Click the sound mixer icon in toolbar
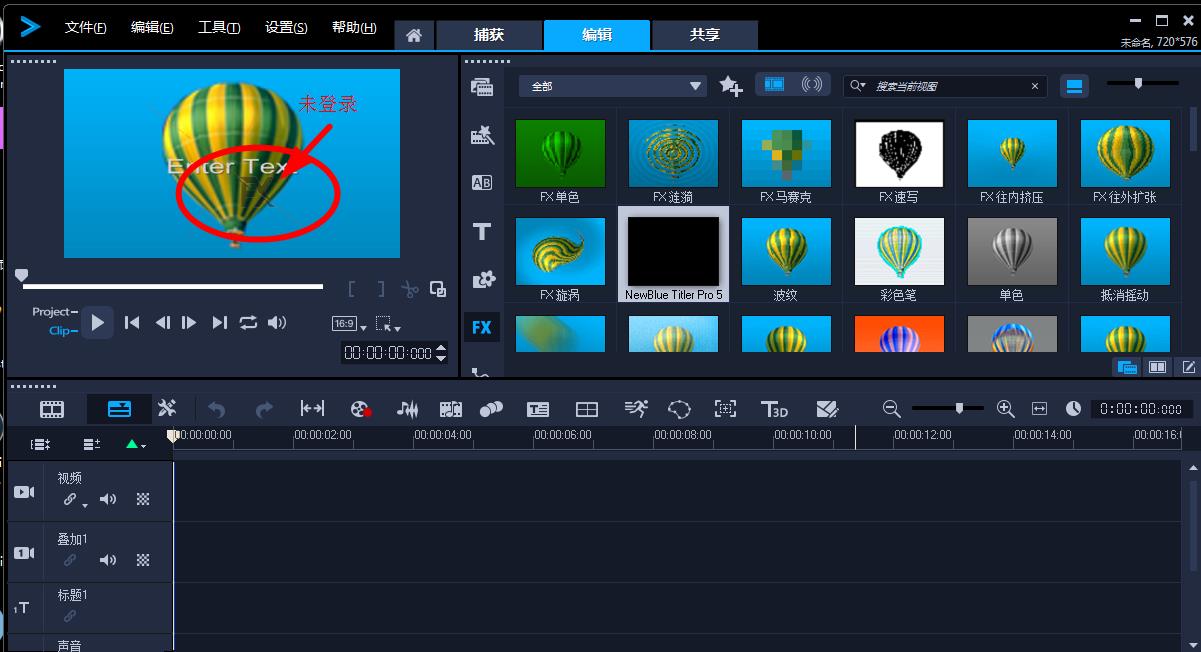The height and width of the screenshot is (652, 1201). [x=407, y=409]
